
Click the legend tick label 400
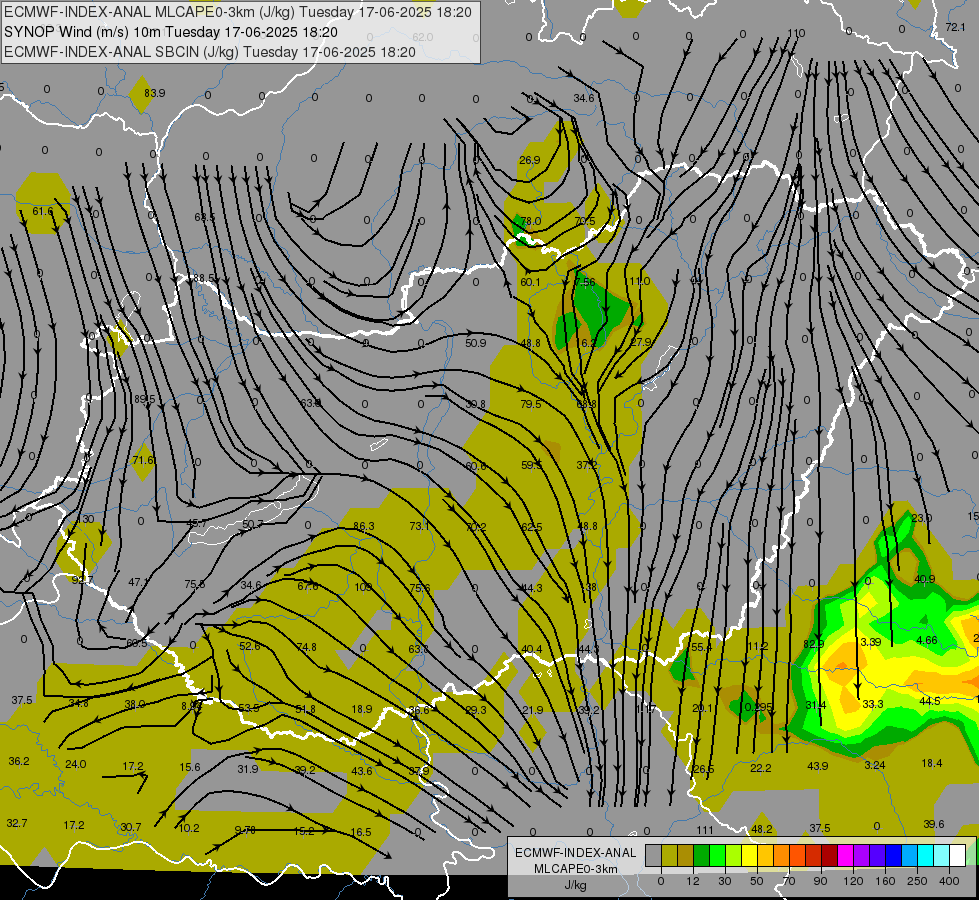click(949, 881)
